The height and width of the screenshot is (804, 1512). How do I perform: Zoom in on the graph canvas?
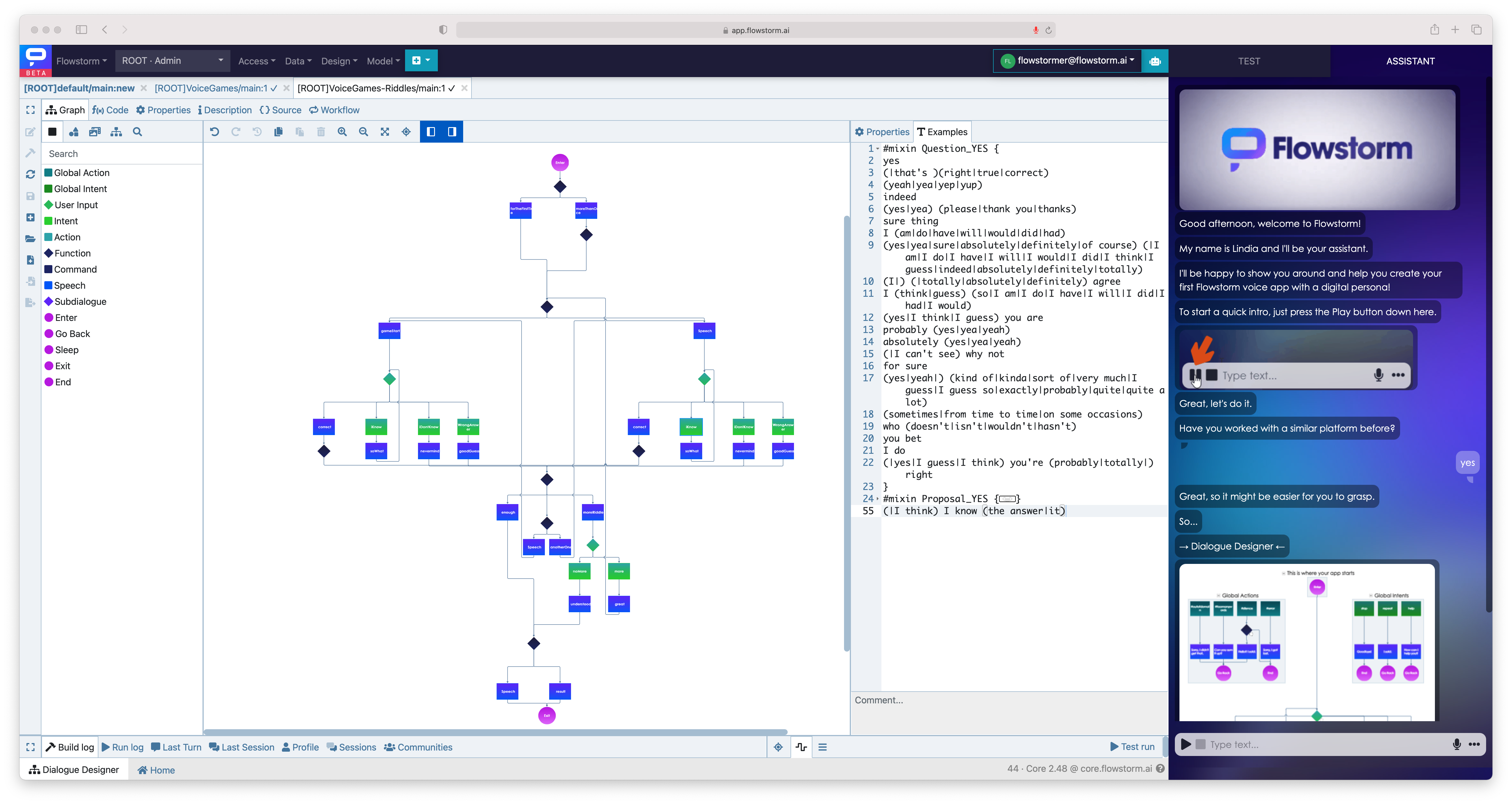(342, 132)
